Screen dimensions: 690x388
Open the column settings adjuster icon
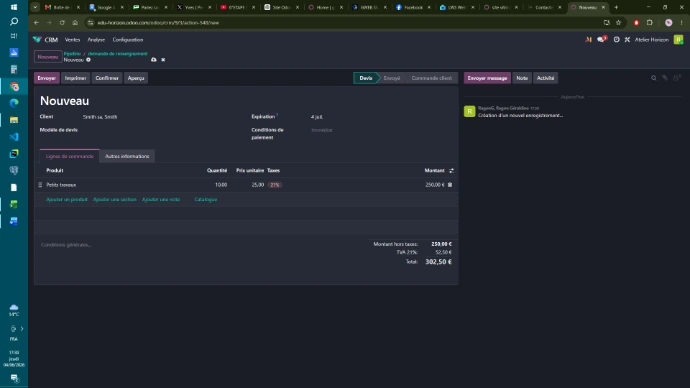tap(451, 170)
